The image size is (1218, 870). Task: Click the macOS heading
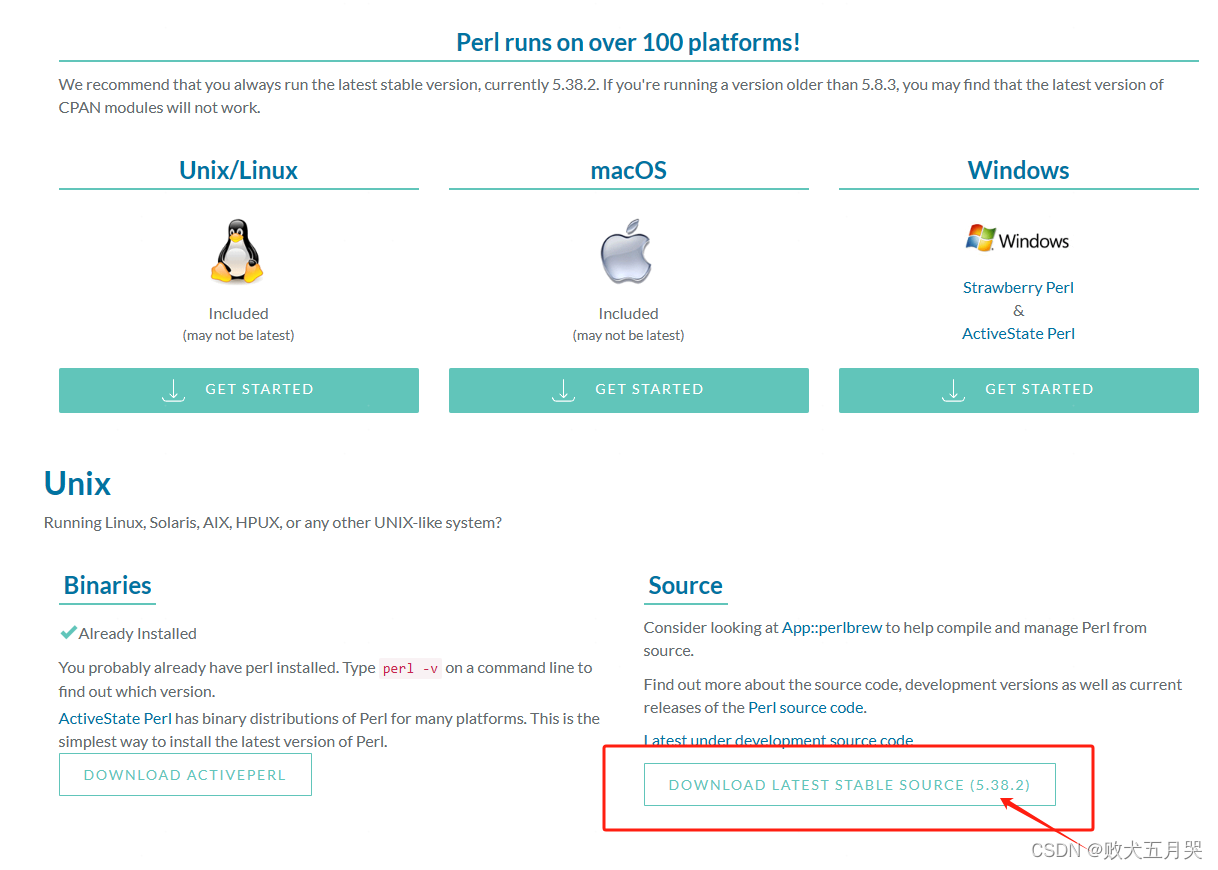[628, 170]
